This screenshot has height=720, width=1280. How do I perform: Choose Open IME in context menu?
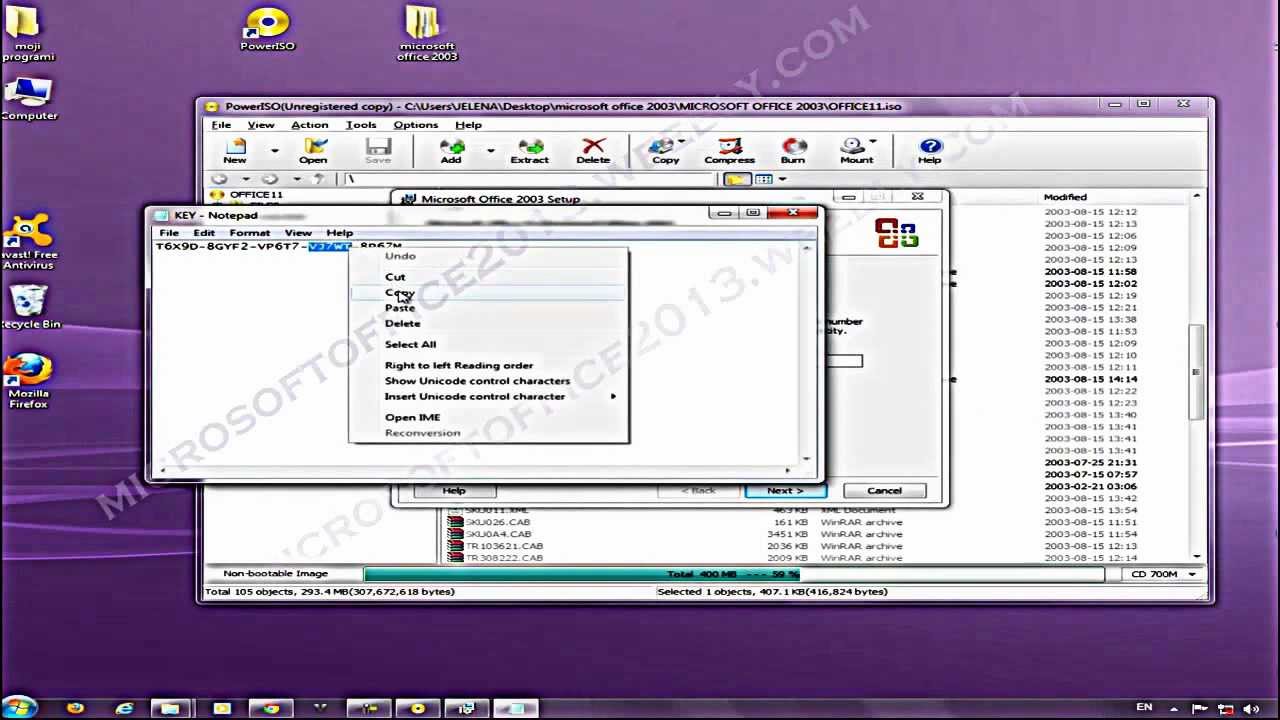click(x=489, y=417)
